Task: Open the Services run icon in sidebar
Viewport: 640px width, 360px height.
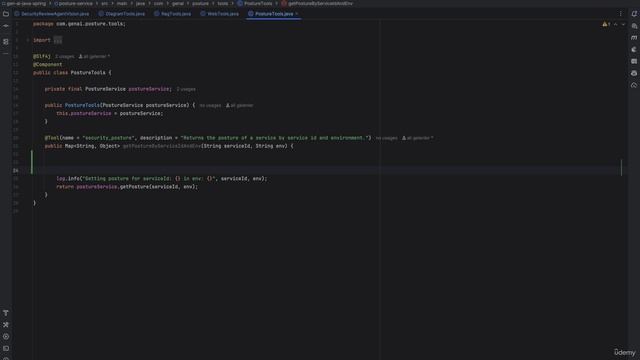Action: pyautogui.click(x=6, y=337)
